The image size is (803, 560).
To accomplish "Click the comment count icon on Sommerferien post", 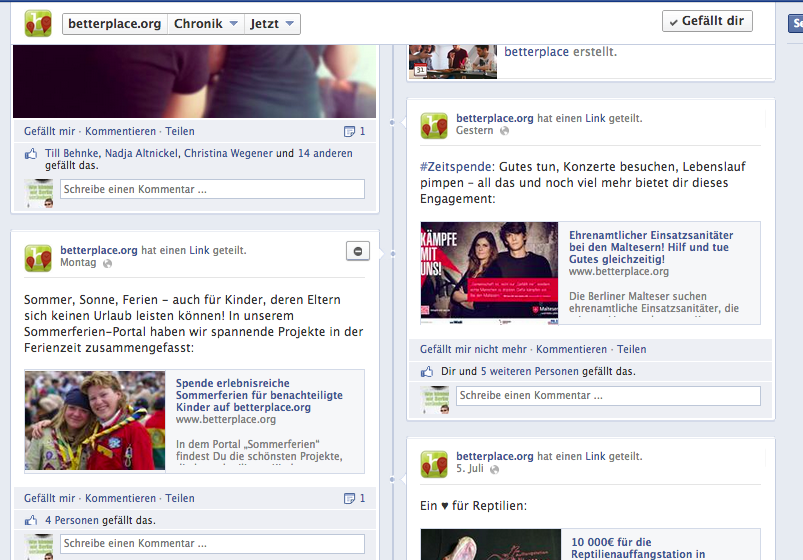I will [348, 498].
